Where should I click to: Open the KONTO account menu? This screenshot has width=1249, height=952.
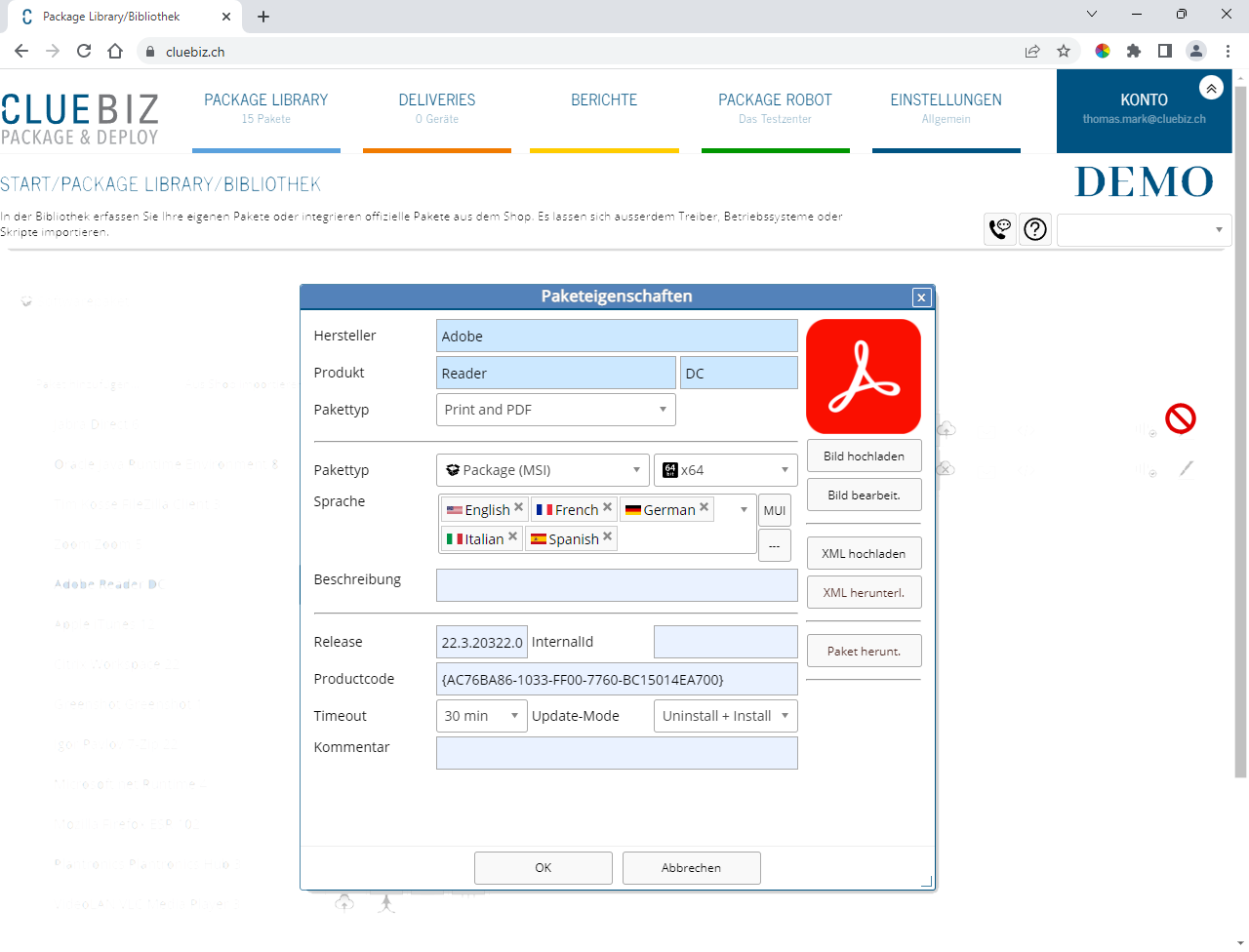[1145, 111]
